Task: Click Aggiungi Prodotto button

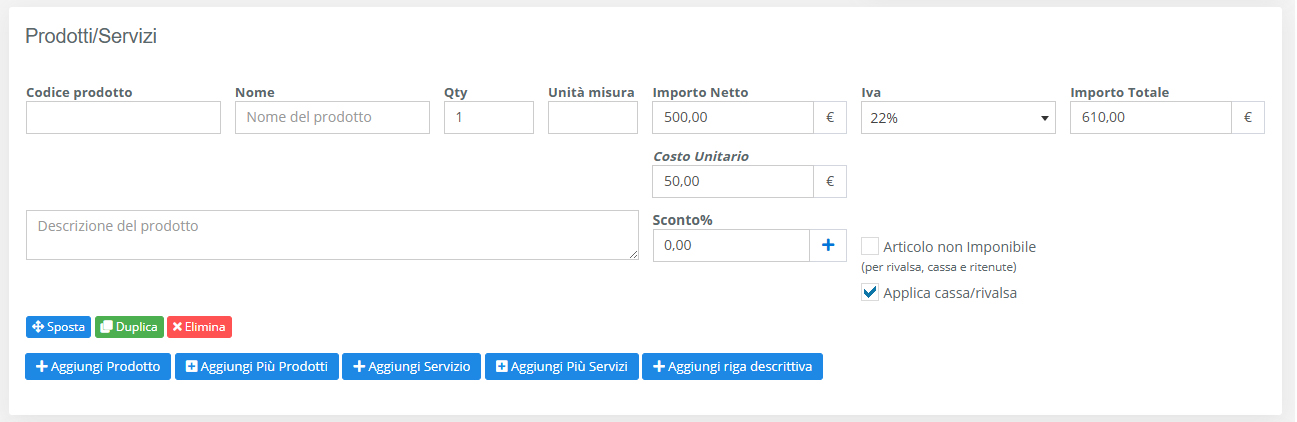Action: tap(98, 367)
